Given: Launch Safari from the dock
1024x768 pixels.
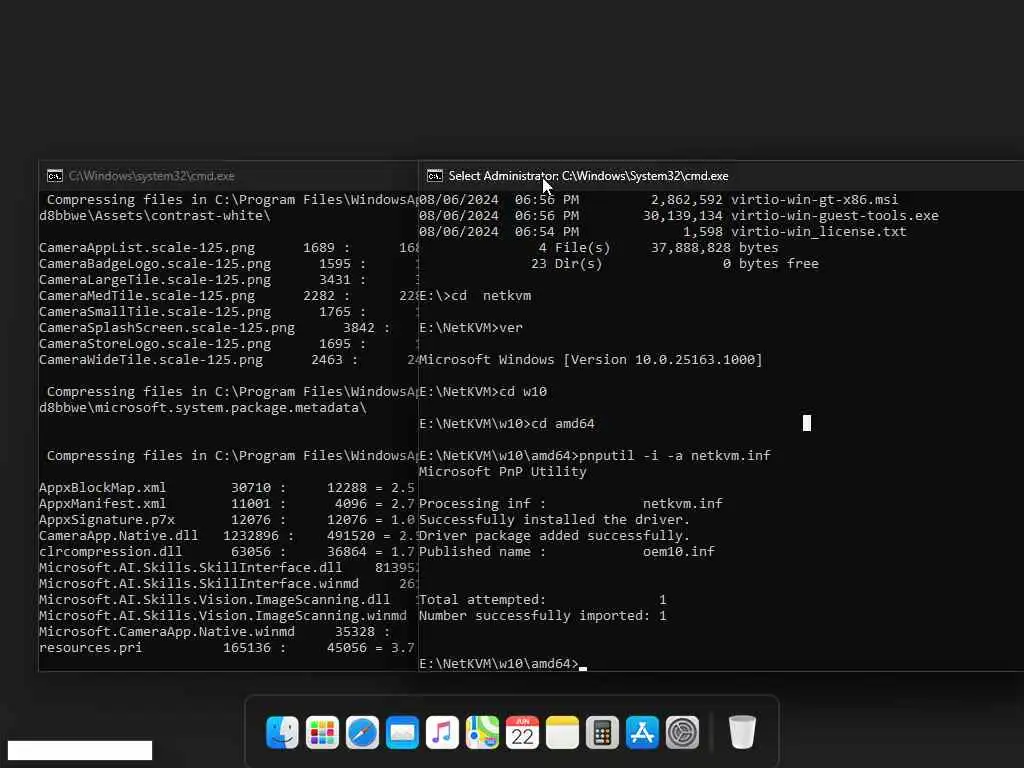Looking at the screenshot, I should point(362,732).
